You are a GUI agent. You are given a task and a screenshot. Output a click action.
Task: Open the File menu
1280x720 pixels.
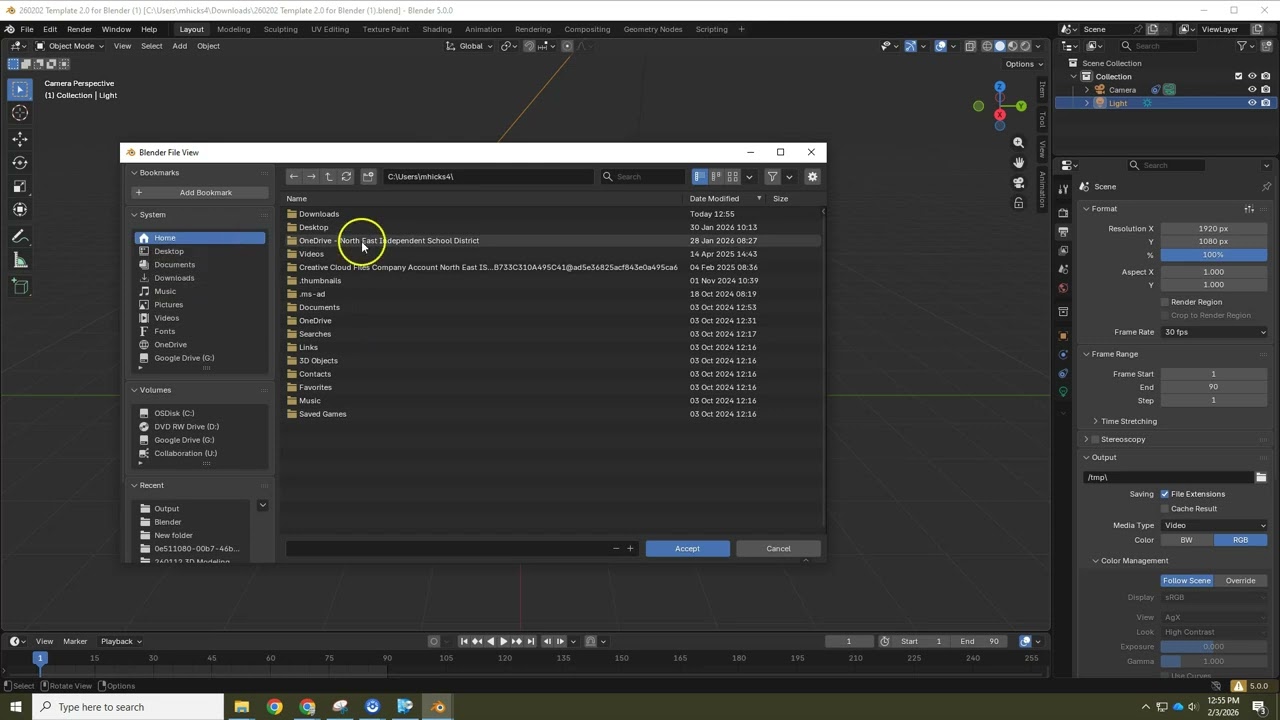click(x=27, y=29)
